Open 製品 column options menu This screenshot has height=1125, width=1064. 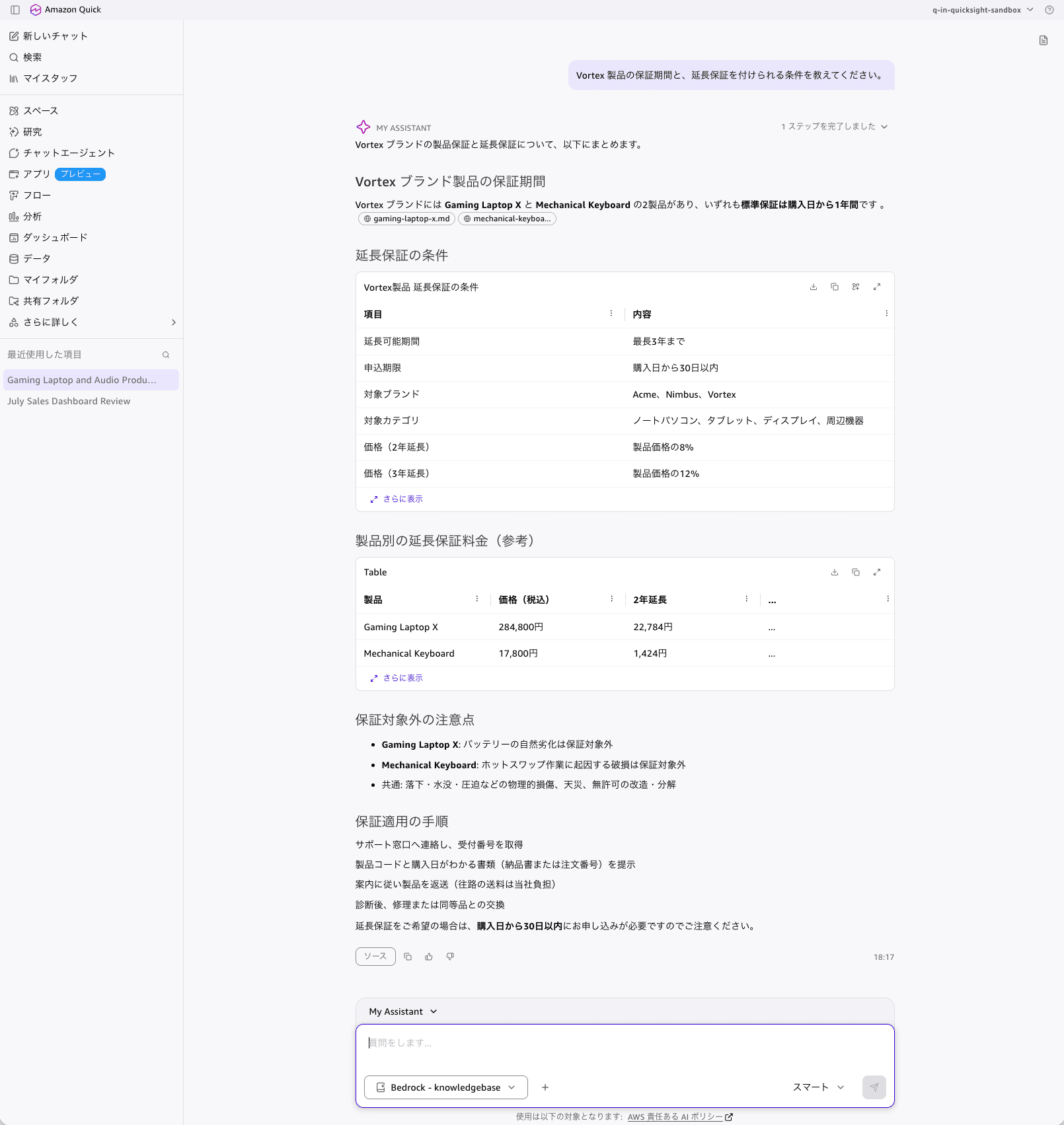(x=476, y=599)
